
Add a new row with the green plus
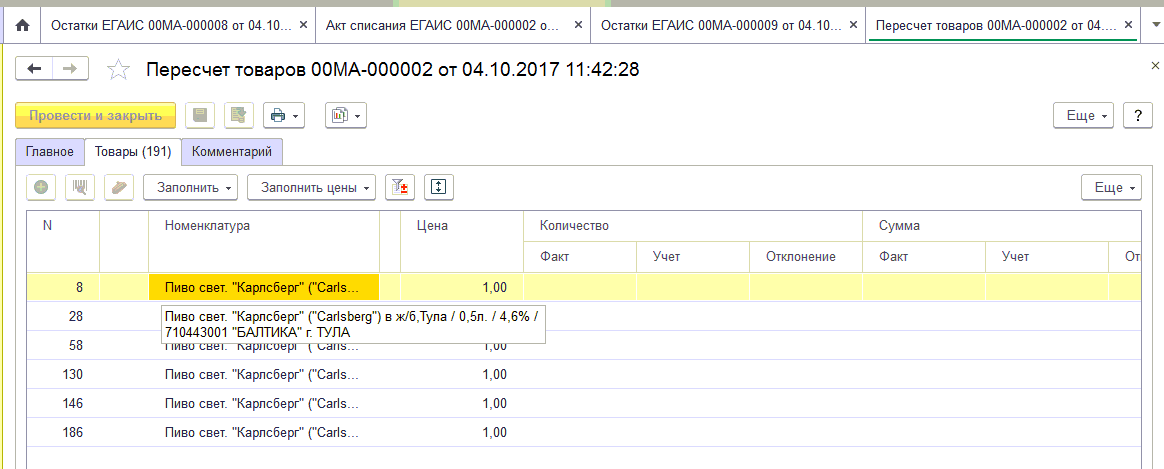point(42,188)
